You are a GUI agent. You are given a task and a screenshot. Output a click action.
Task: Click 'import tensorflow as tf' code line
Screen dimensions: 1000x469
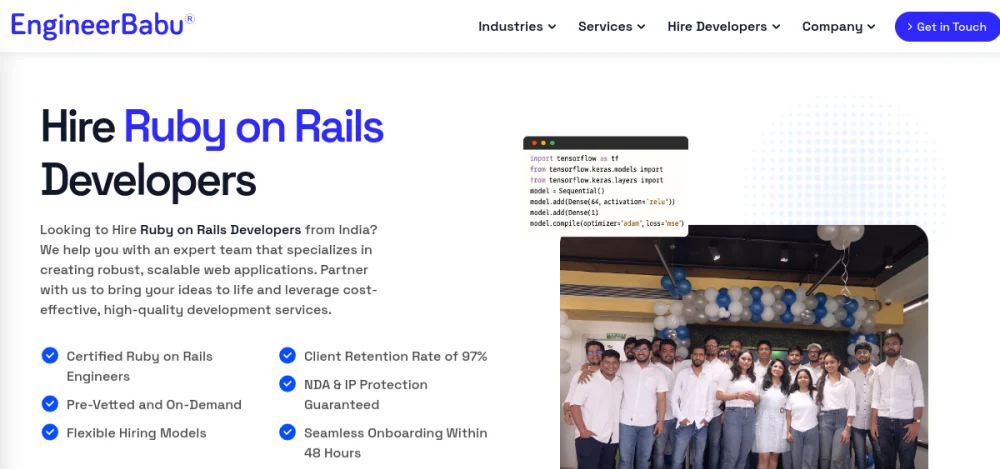(x=574, y=158)
